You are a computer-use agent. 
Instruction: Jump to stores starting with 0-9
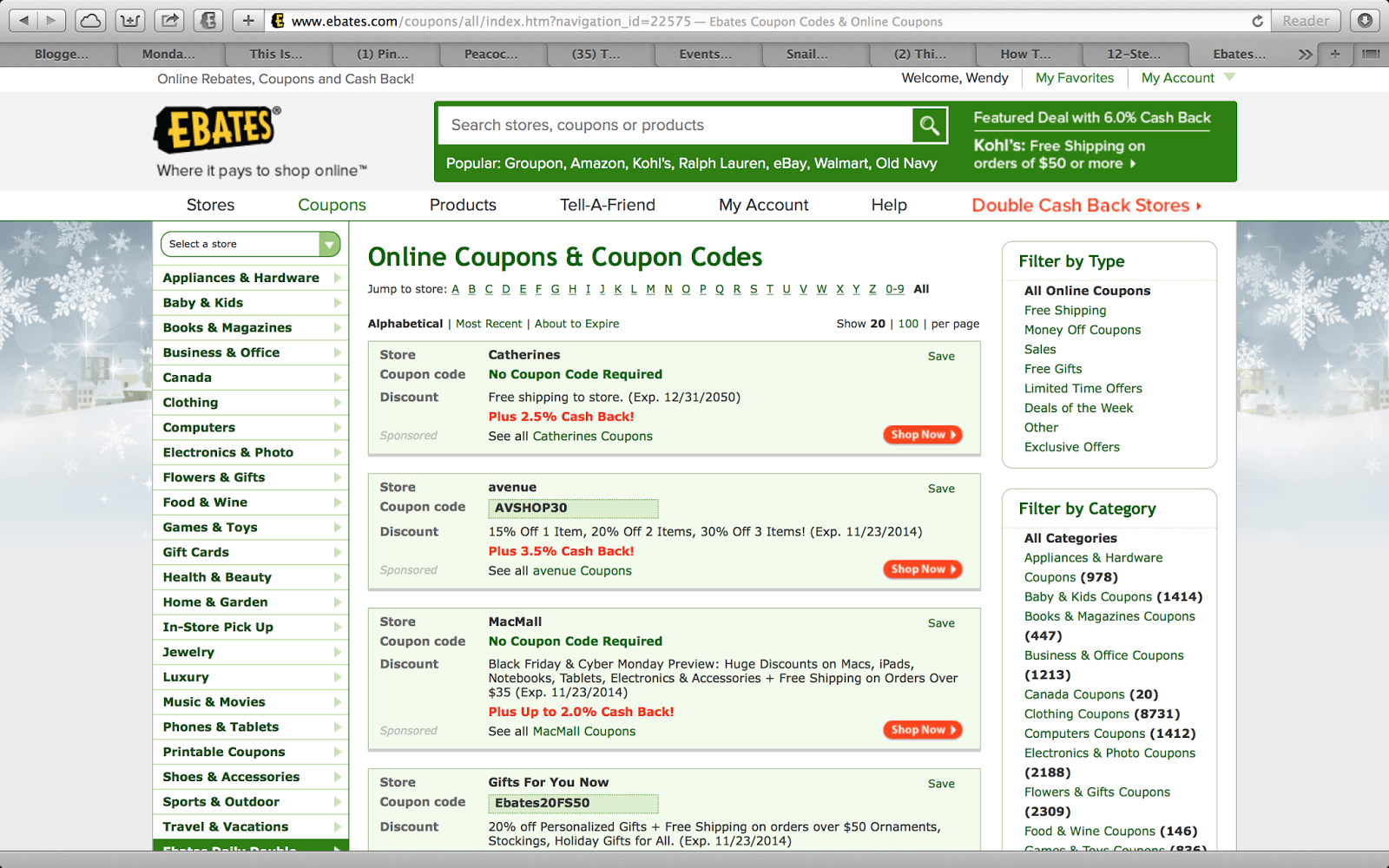click(x=895, y=289)
